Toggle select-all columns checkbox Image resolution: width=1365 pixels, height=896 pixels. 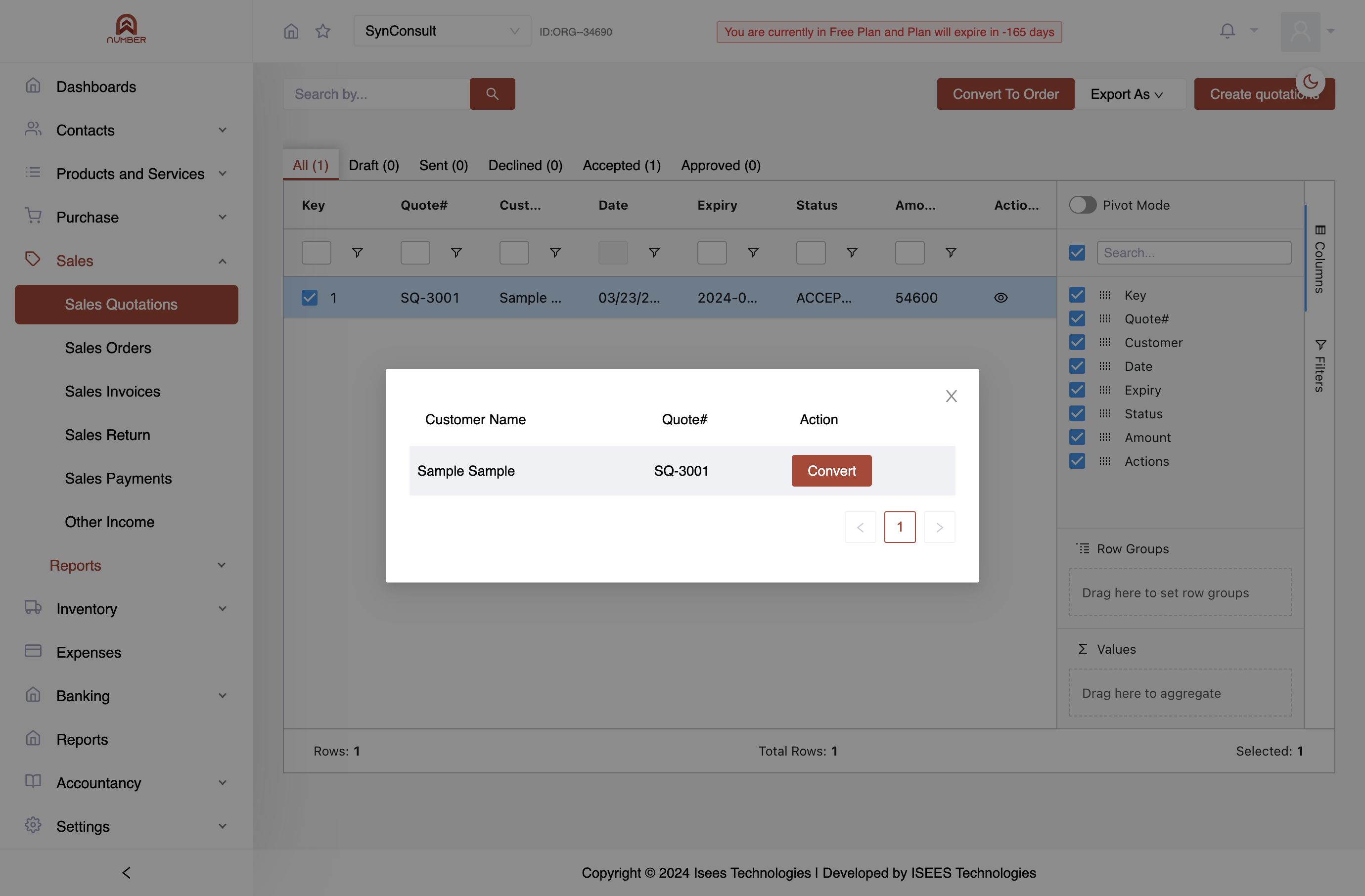(1077, 252)
